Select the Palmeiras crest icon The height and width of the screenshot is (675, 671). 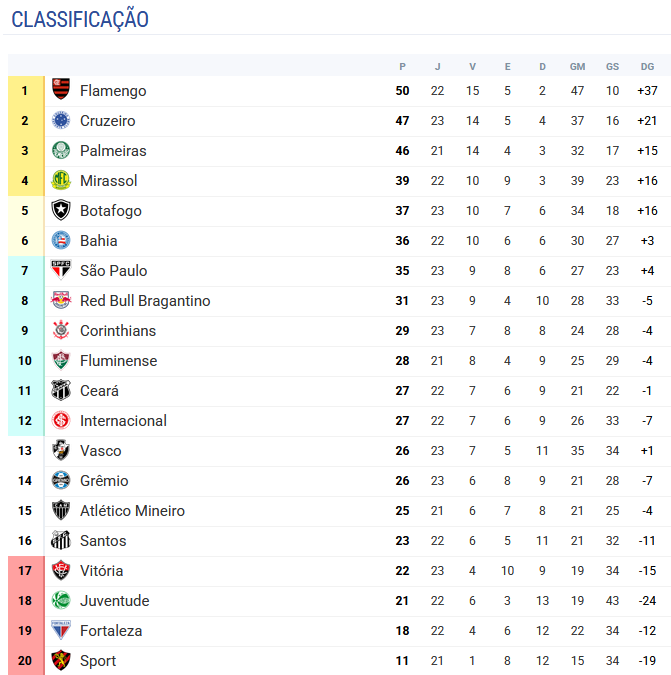pyautogui.click(x=62, y=151)
